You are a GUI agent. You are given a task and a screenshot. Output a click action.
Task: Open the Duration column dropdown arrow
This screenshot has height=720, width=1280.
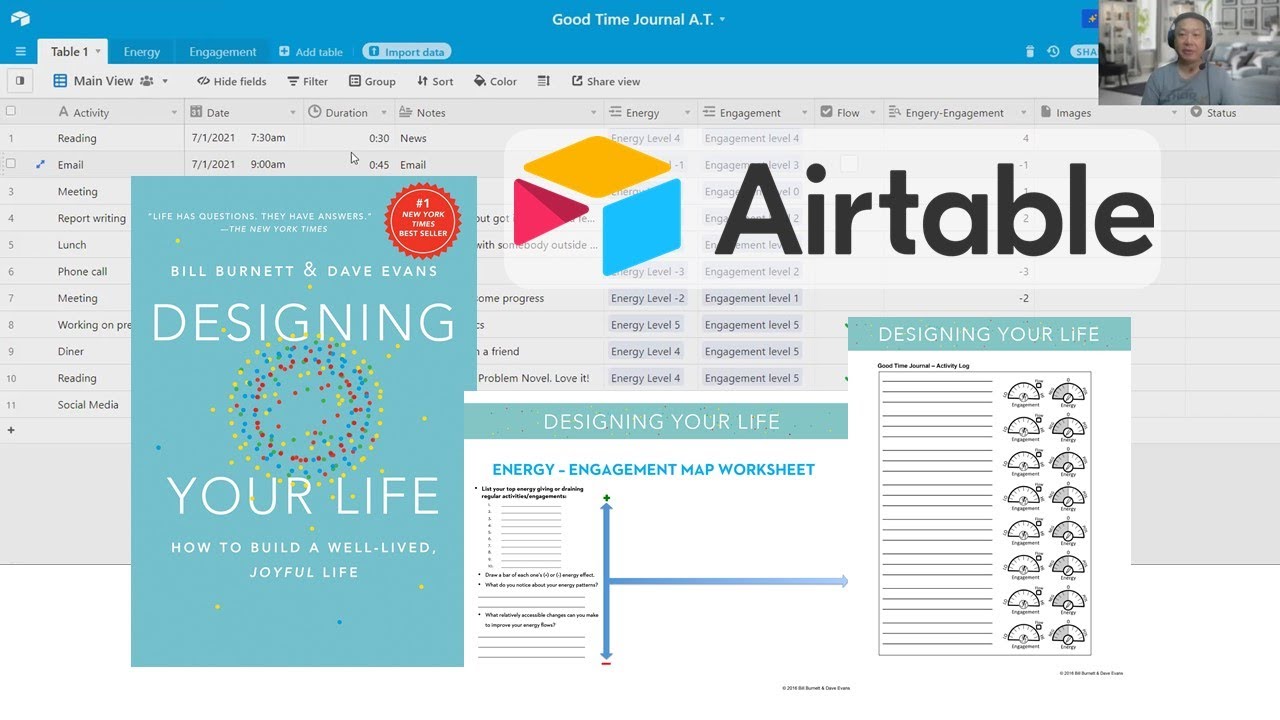[x=384, y=112]
